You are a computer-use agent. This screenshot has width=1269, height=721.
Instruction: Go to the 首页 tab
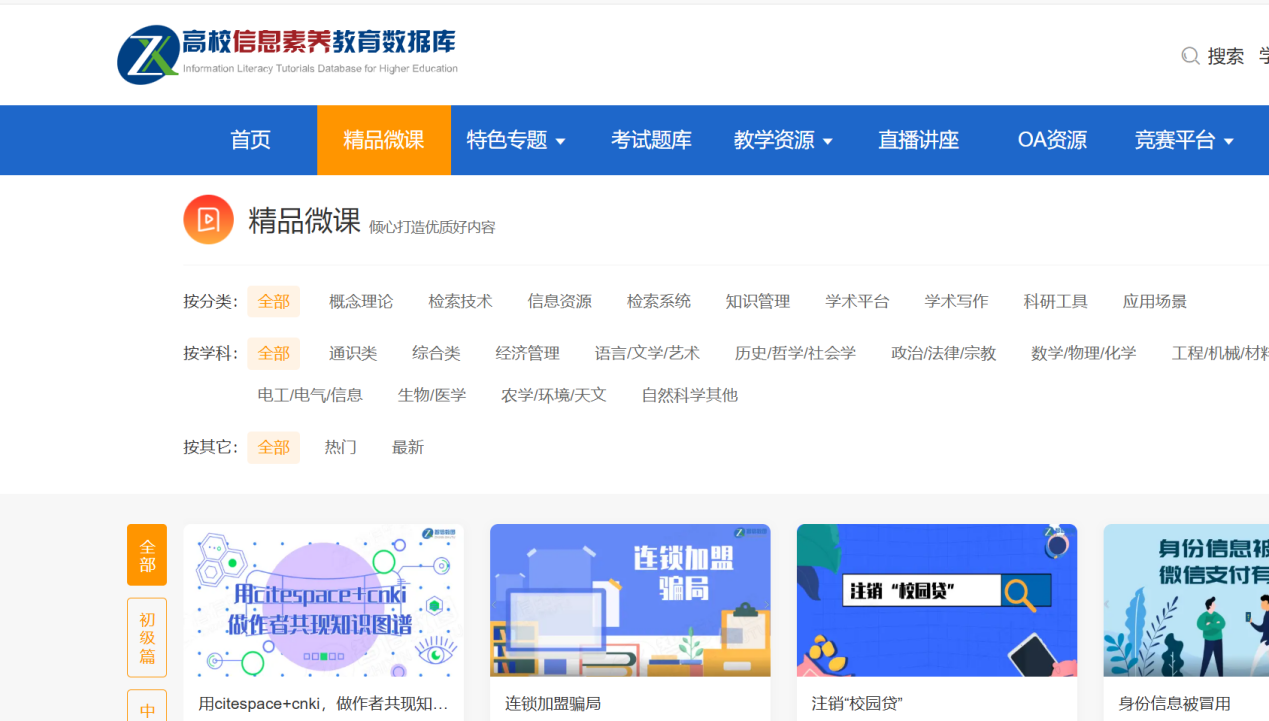tap(250, 141)
